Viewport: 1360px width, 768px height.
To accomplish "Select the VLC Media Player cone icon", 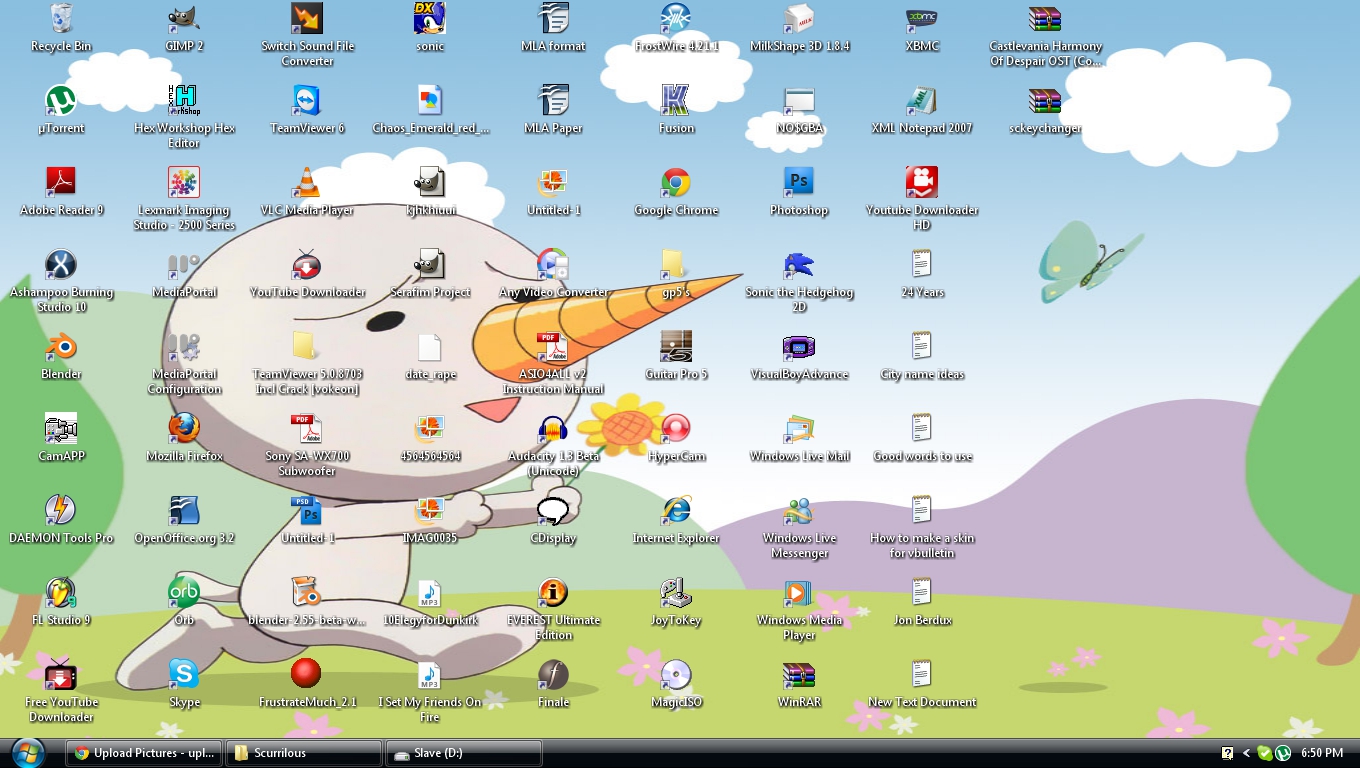I will click(x=307, y=182).
